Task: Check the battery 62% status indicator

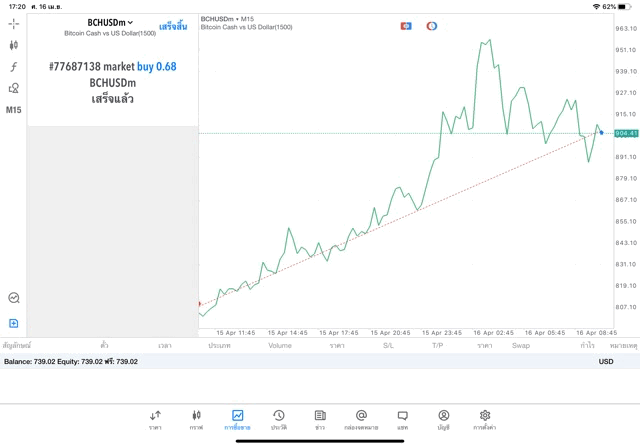Action: 617,7
